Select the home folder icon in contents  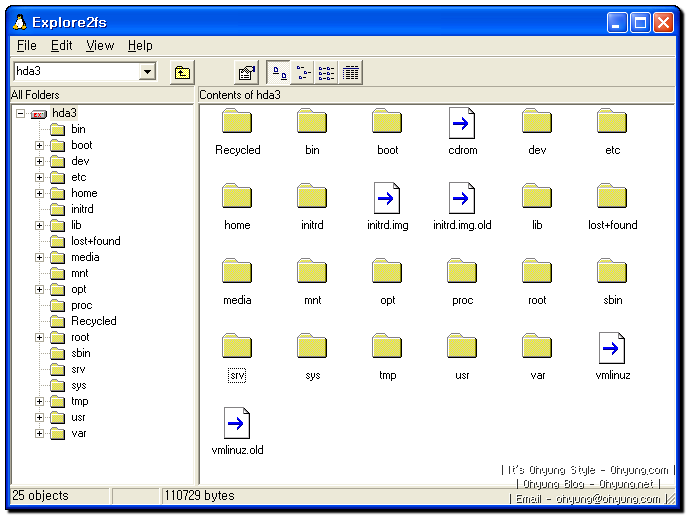pos(237,196)
